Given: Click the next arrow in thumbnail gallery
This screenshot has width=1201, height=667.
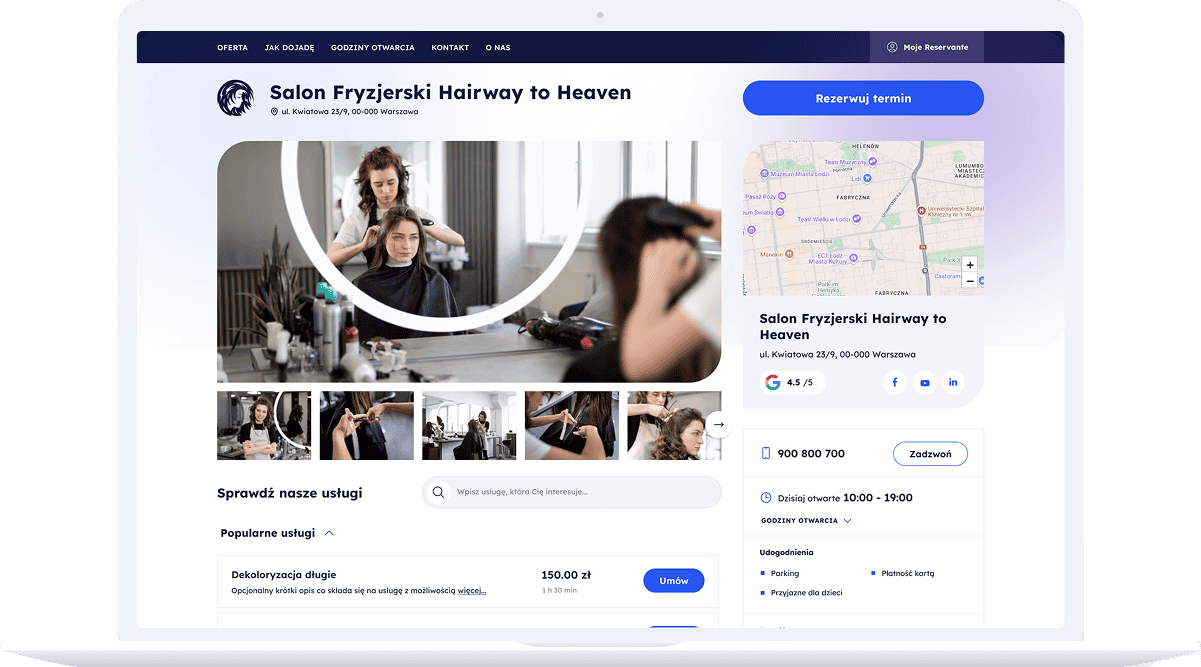Looking at the screenshot, I should (718, 424).
